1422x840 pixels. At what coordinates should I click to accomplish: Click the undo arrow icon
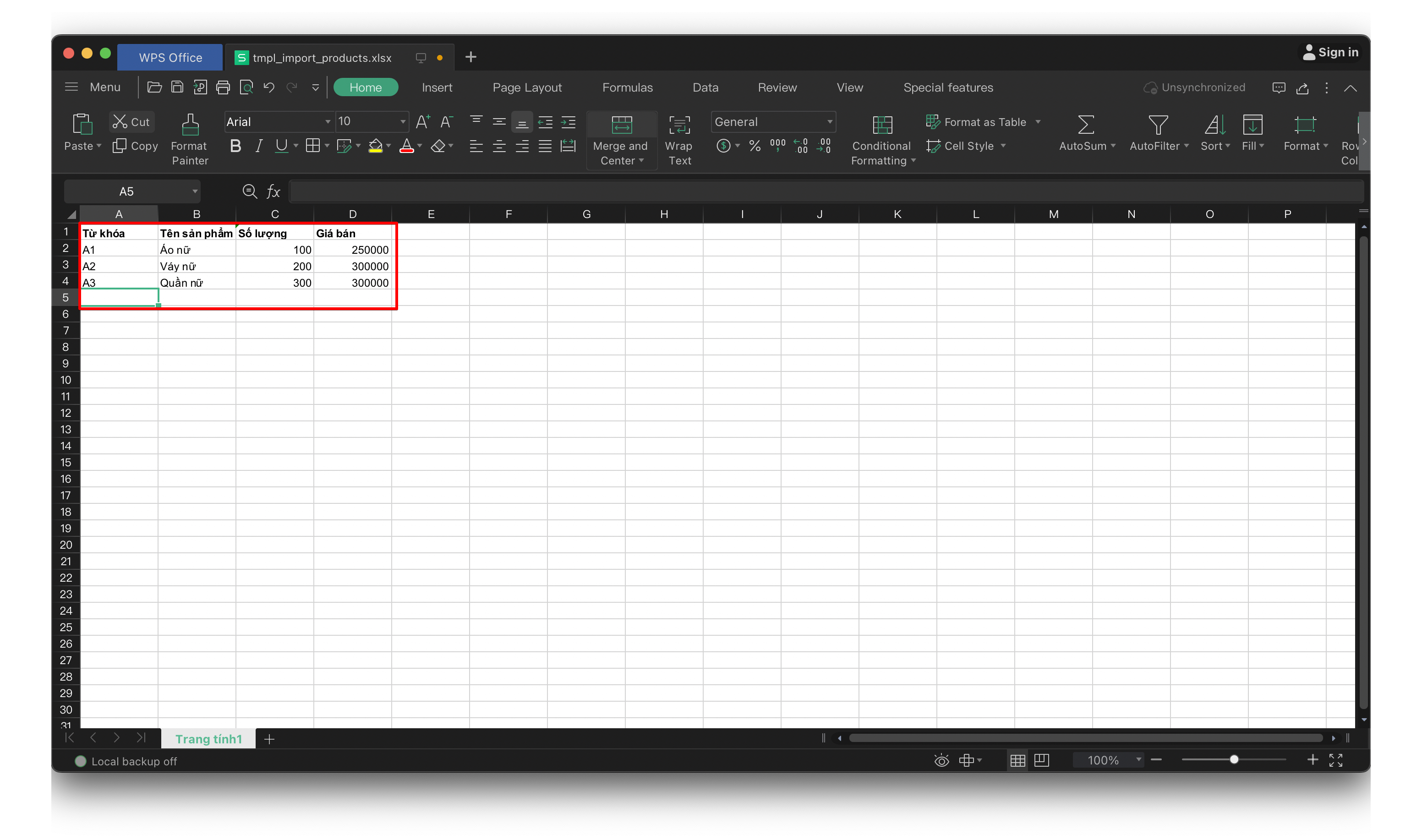269,87
